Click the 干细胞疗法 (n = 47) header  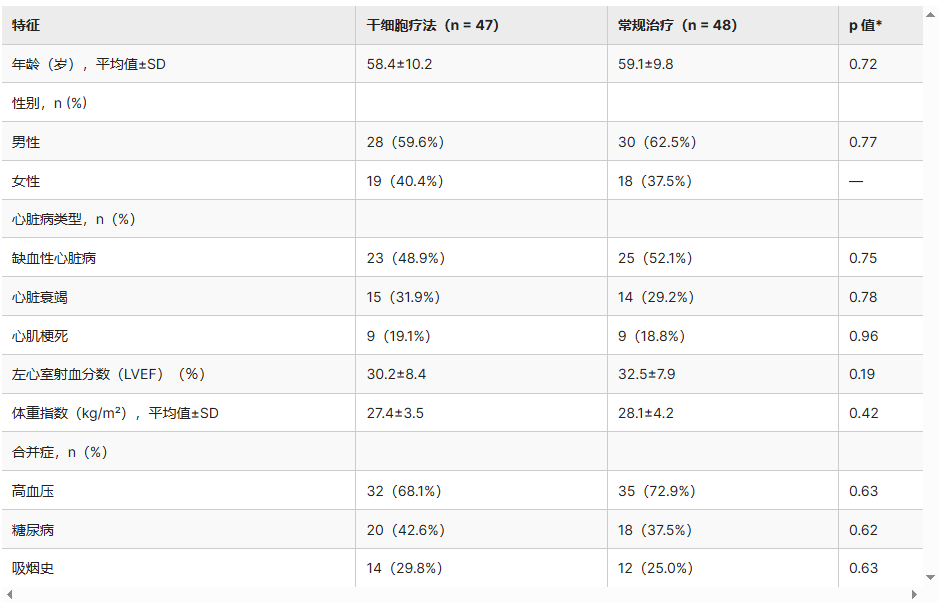click(x=432, y=25)
